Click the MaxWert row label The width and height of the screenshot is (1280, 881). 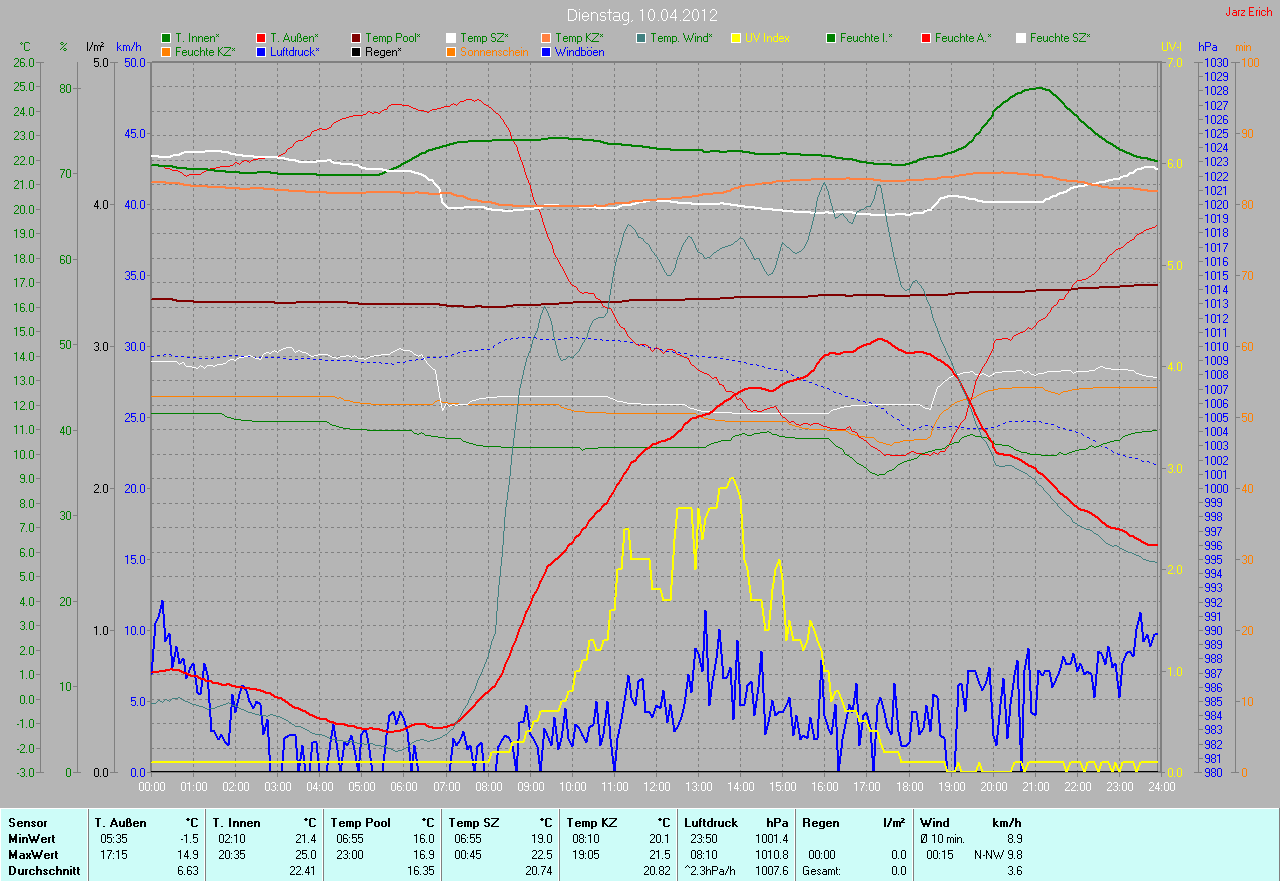pyautogui.click(x=32, y=855)
